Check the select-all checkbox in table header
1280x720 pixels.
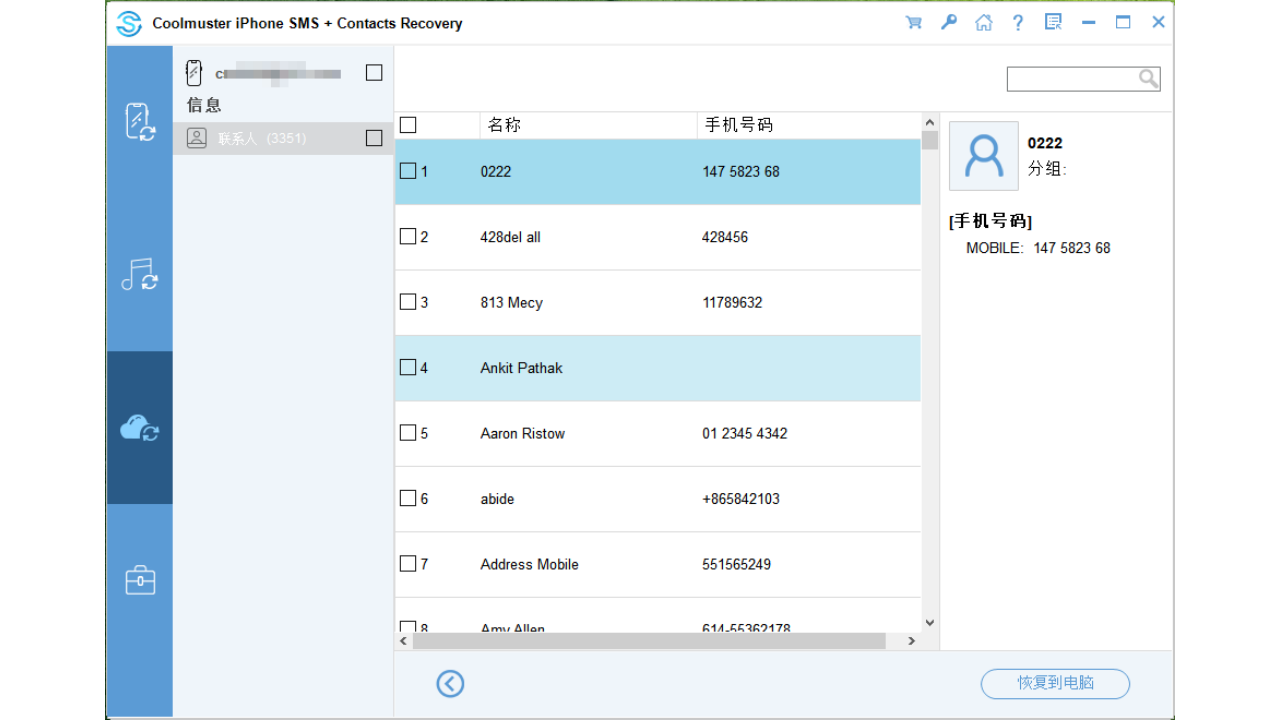[x=405, y=124]
